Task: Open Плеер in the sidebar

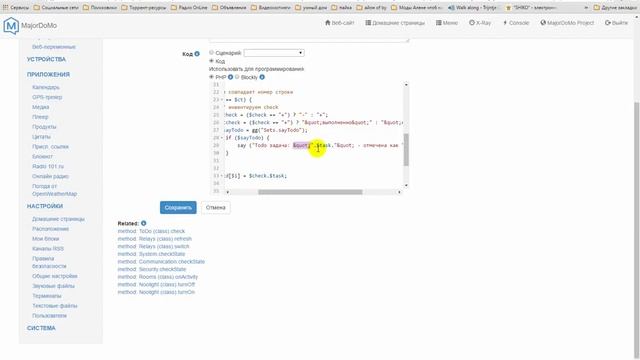Action: click(40, 117)
